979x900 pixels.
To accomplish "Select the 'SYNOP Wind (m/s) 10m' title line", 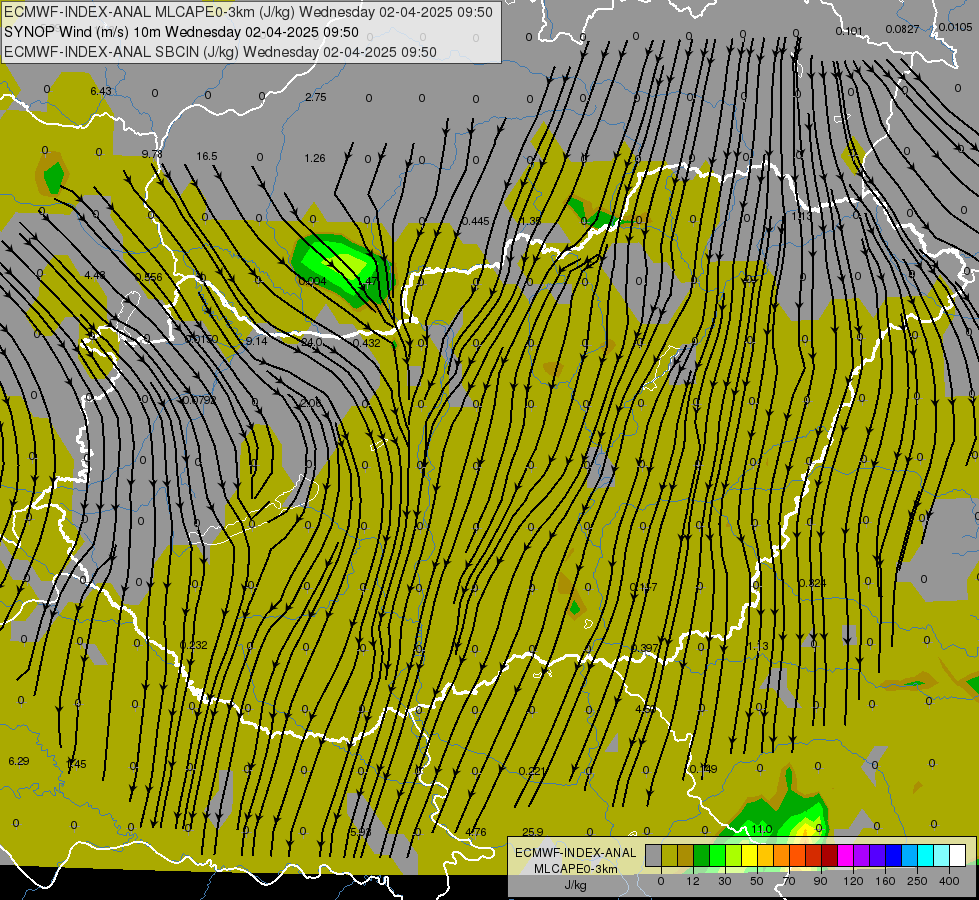I will (181, 32).
